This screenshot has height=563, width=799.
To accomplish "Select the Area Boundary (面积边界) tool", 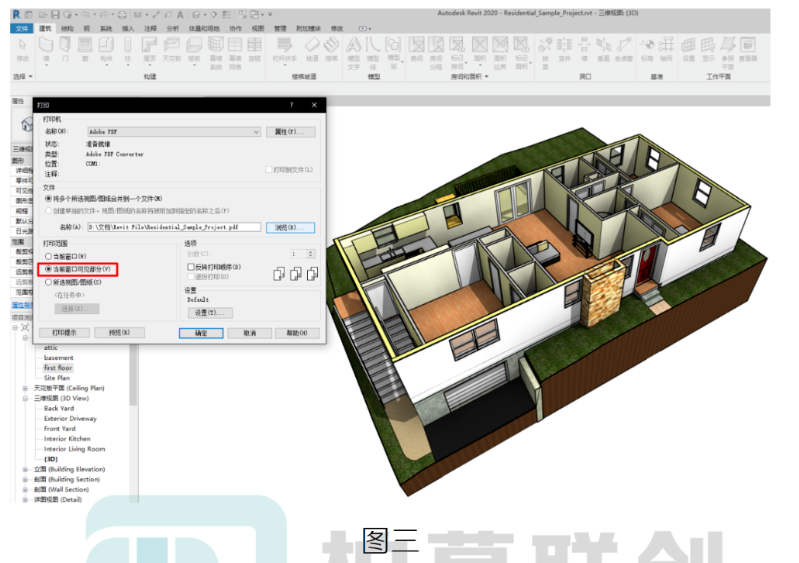I will (x=500, y=53).
